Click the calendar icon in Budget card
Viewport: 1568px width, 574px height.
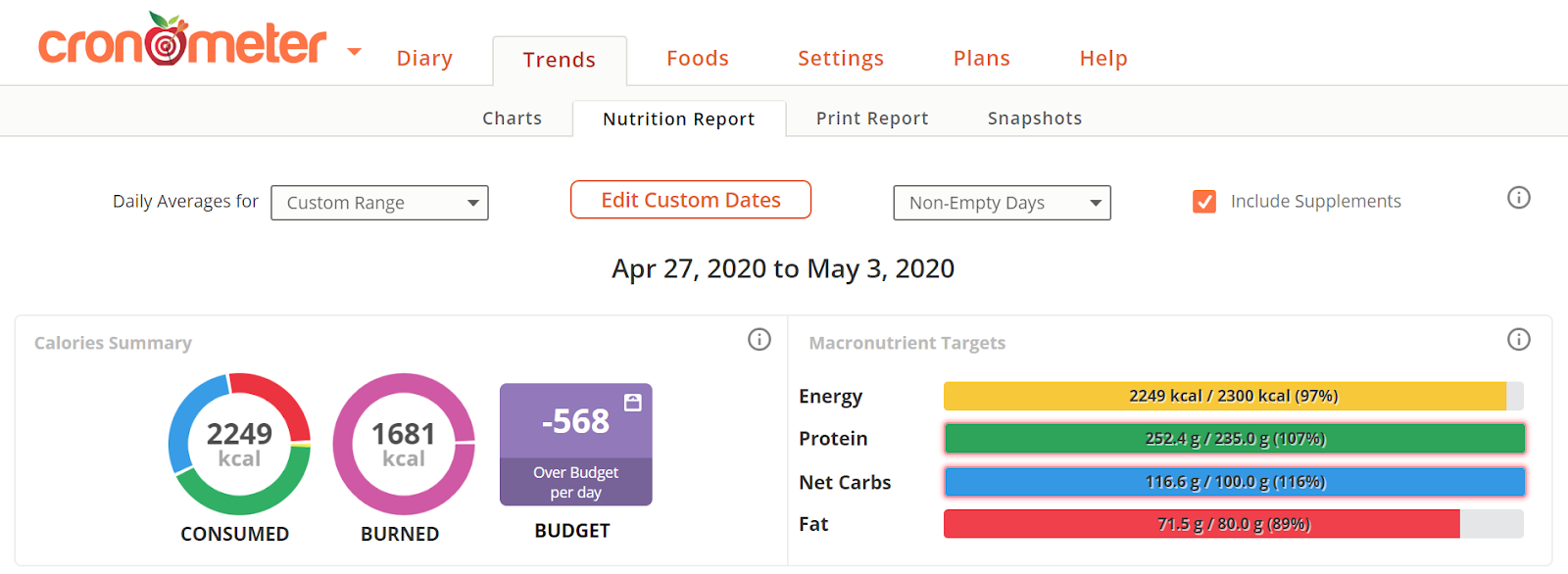coord(633,402)
